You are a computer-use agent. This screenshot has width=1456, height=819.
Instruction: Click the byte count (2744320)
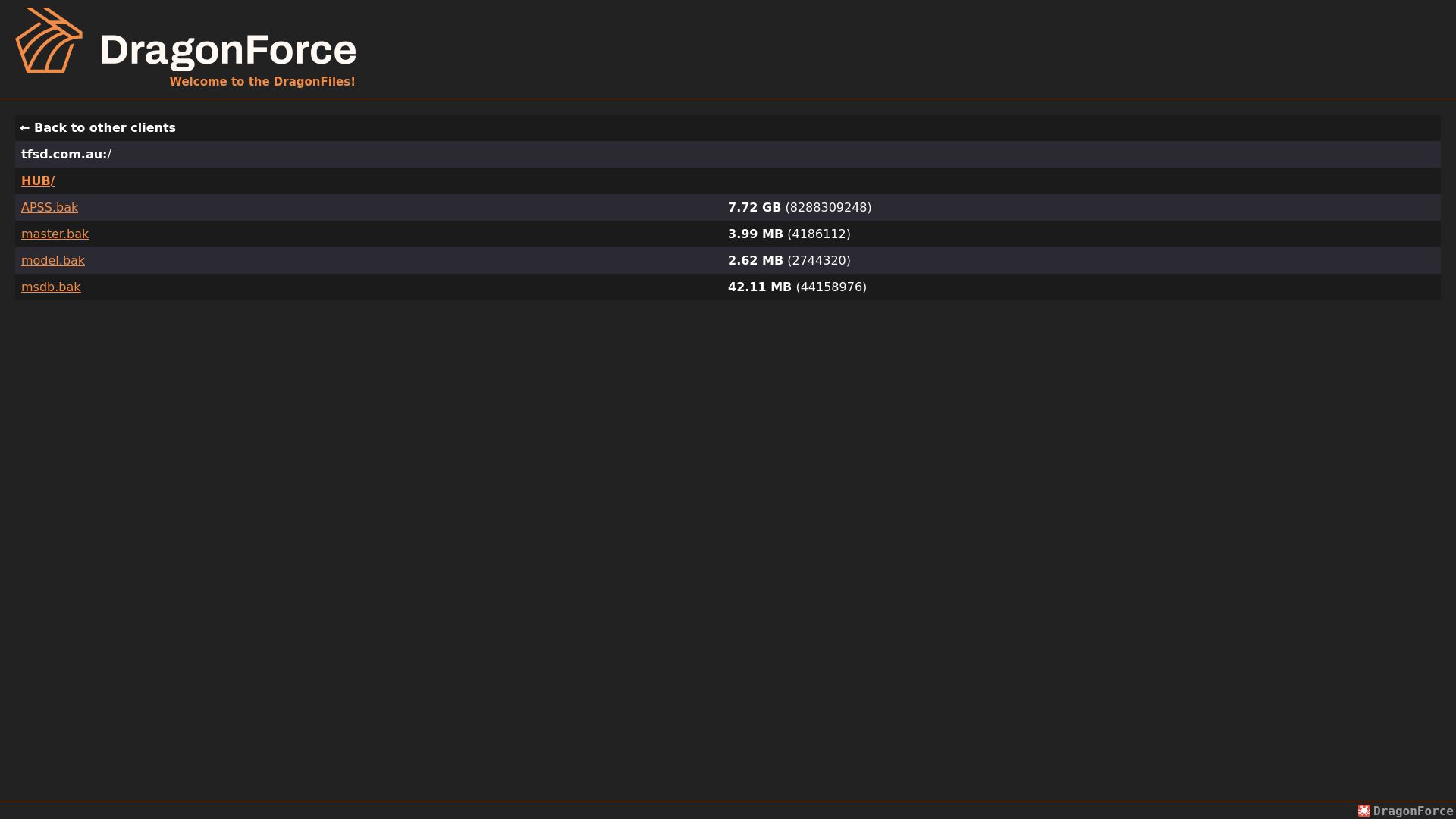click(819, 260)
